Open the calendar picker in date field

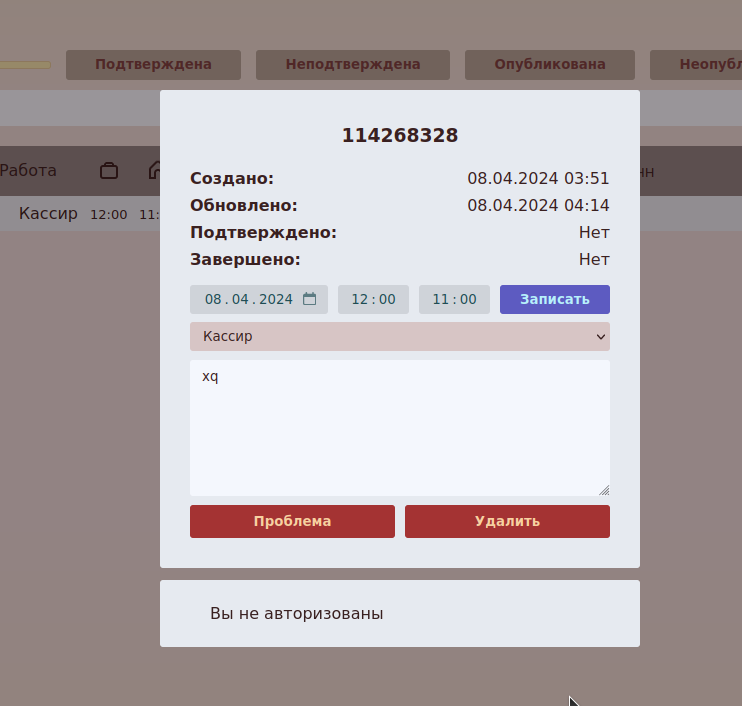[x=310, y=299]
